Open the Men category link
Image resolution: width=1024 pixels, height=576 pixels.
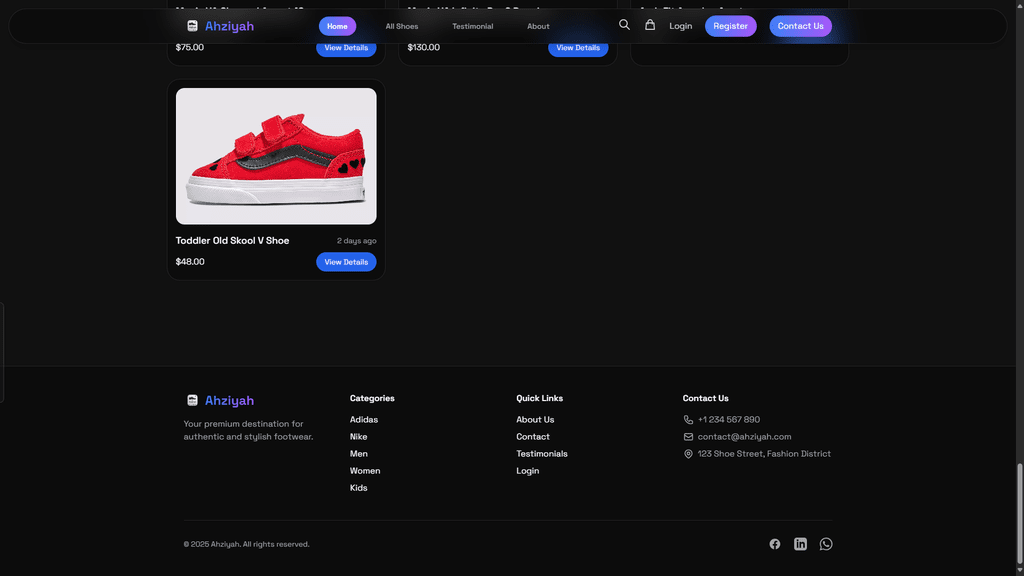coord(359,454)
